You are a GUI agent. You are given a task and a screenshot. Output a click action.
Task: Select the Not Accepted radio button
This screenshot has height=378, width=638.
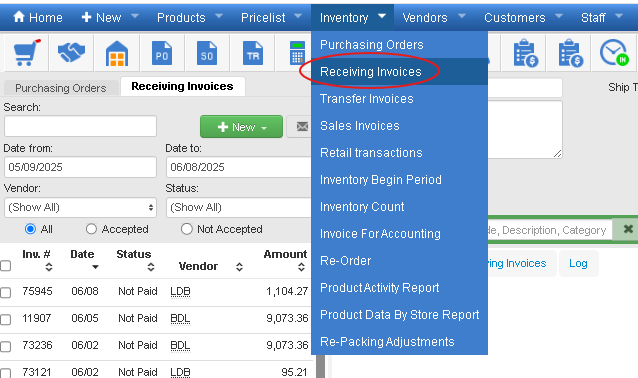[186, 229]
